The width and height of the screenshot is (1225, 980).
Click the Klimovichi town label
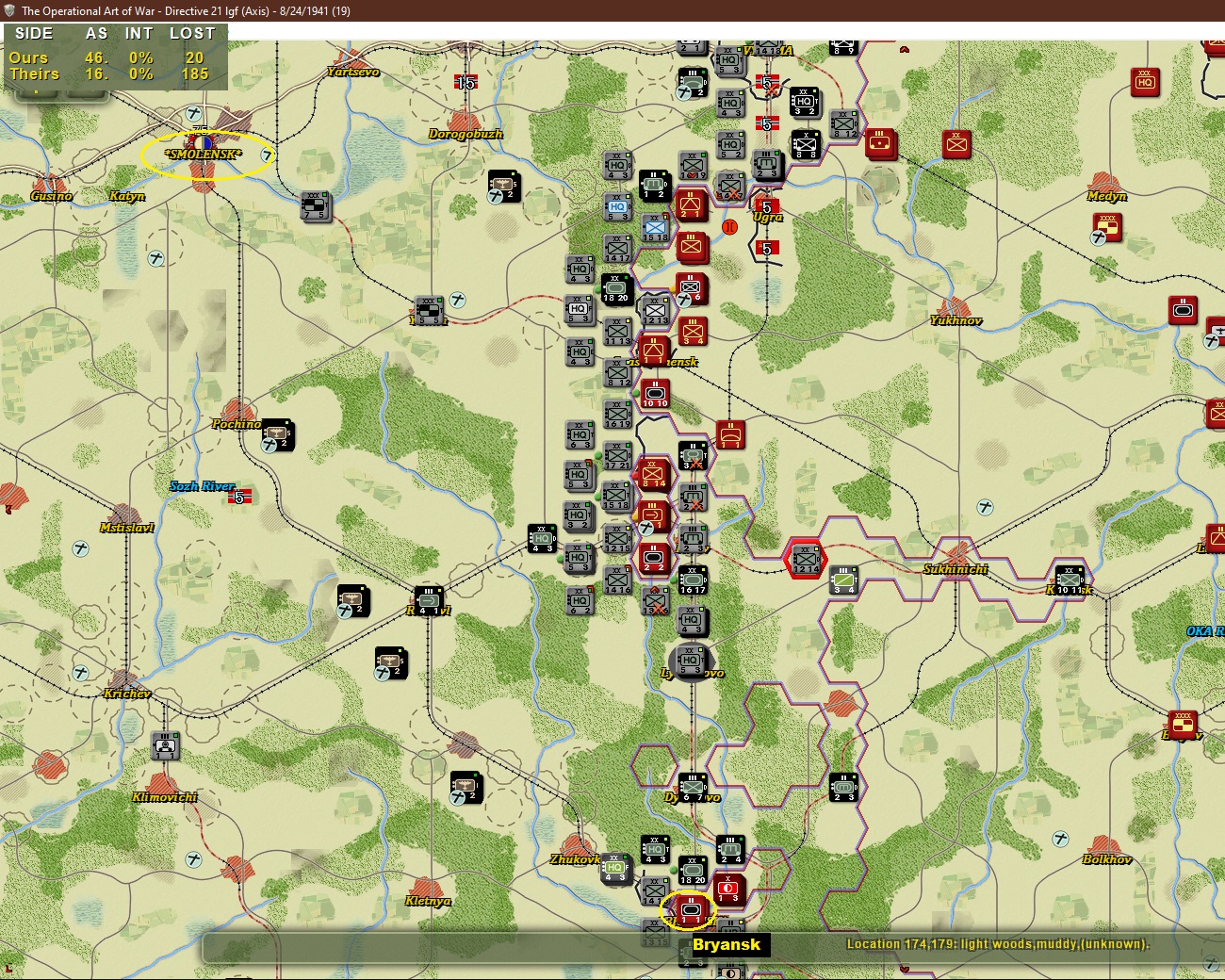(x=165, y=797)
